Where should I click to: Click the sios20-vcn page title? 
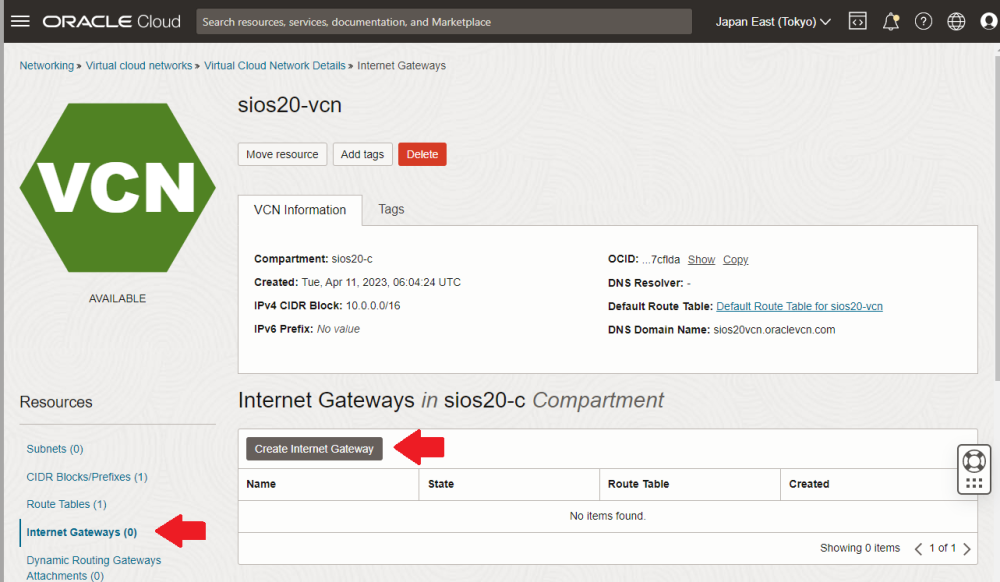[290, 105]
